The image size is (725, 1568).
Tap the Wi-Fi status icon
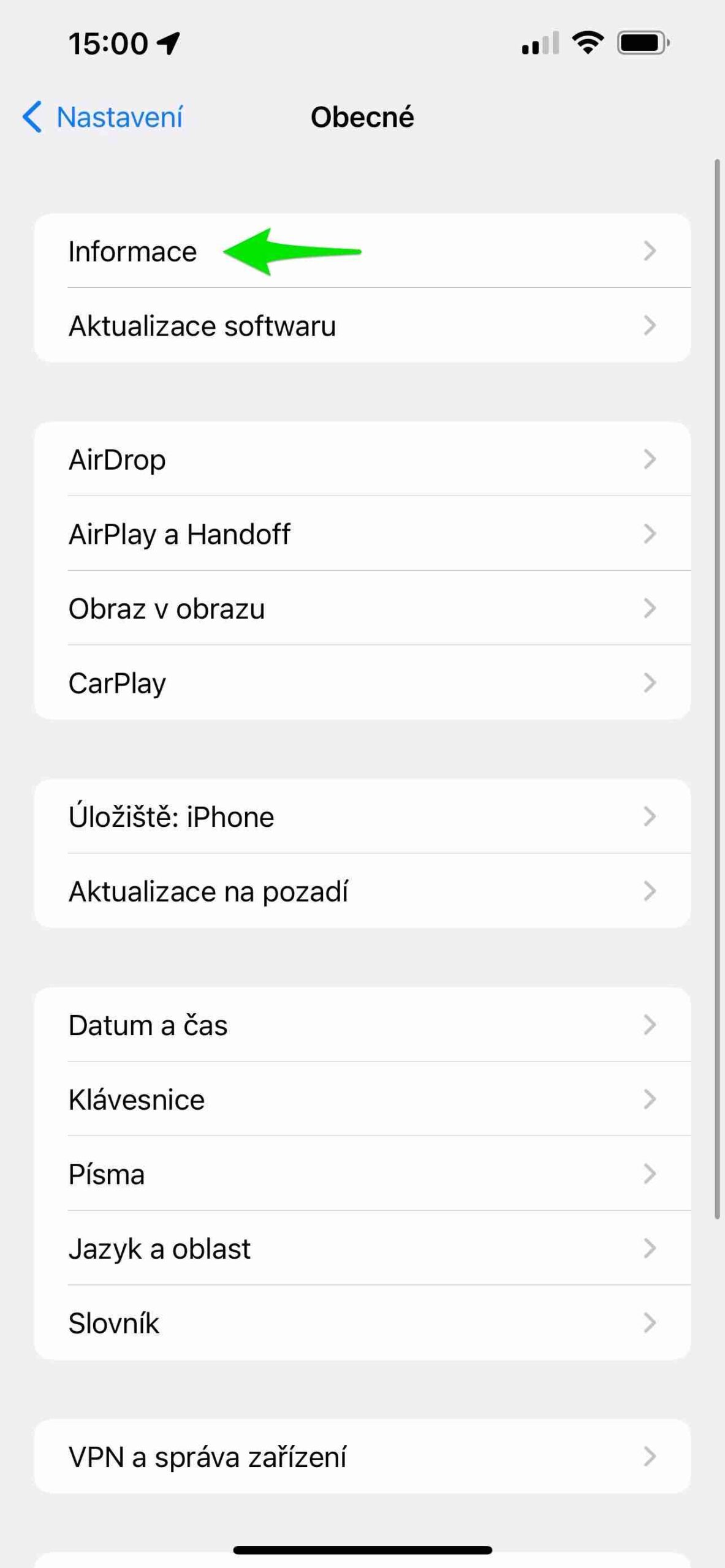pyautogui.click(x=588, y=43)
